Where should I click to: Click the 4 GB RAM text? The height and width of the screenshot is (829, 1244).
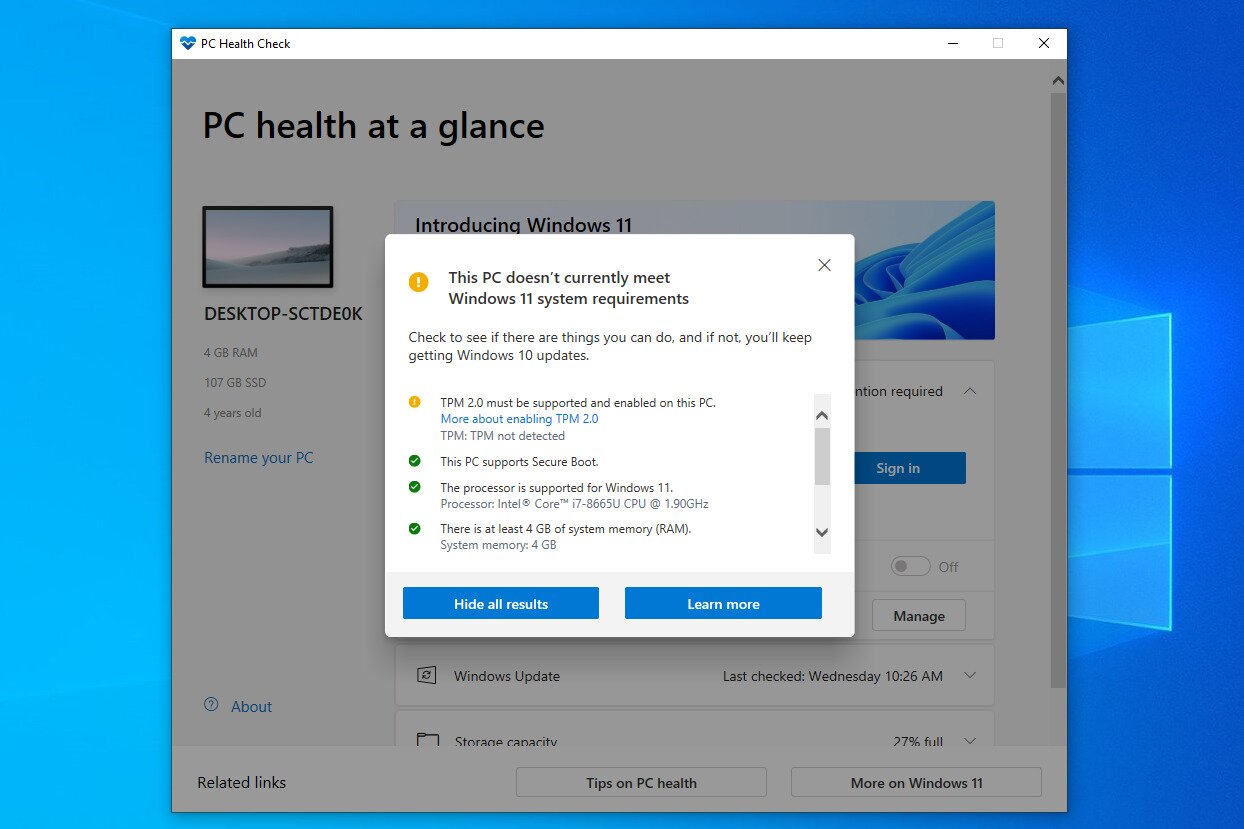[x=231, y=353]
